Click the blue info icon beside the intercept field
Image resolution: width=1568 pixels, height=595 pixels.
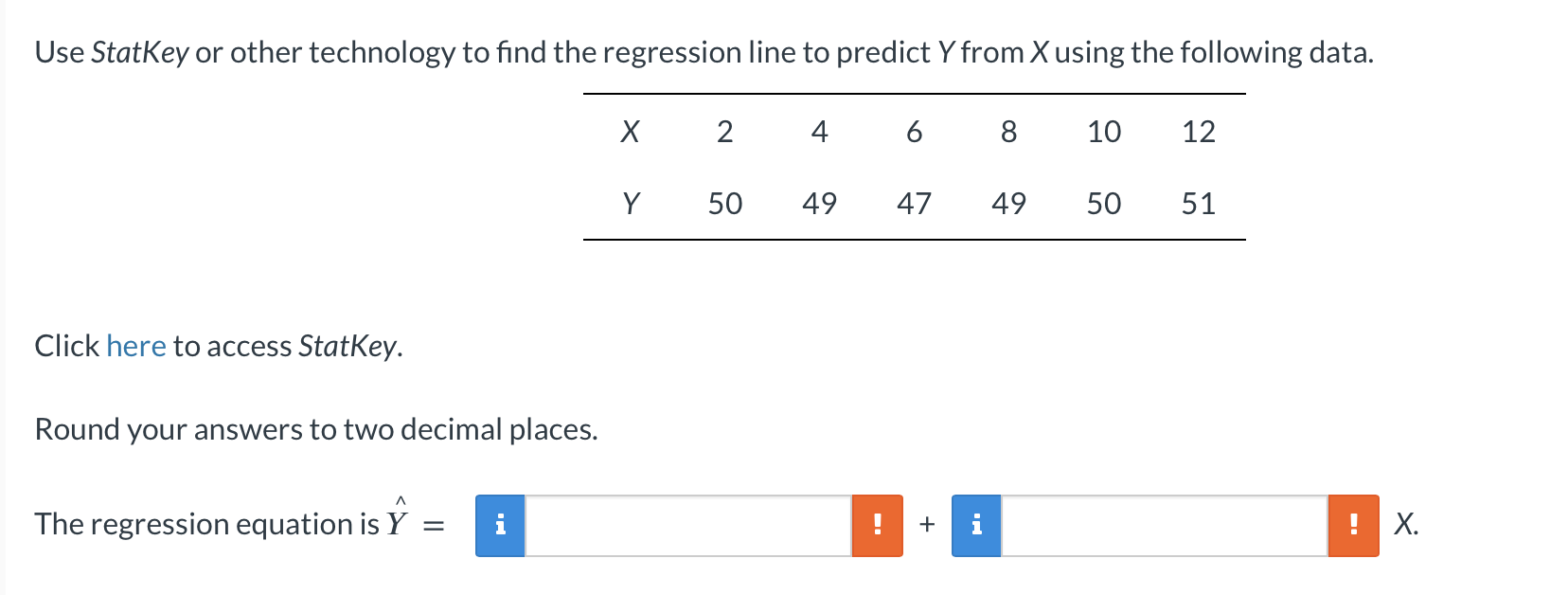(501, 525)
